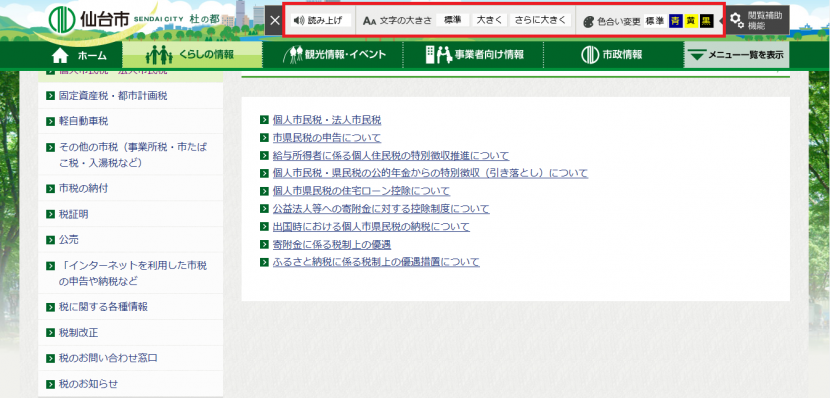
Task: Go to the ホーム tab
Action: 79,55
